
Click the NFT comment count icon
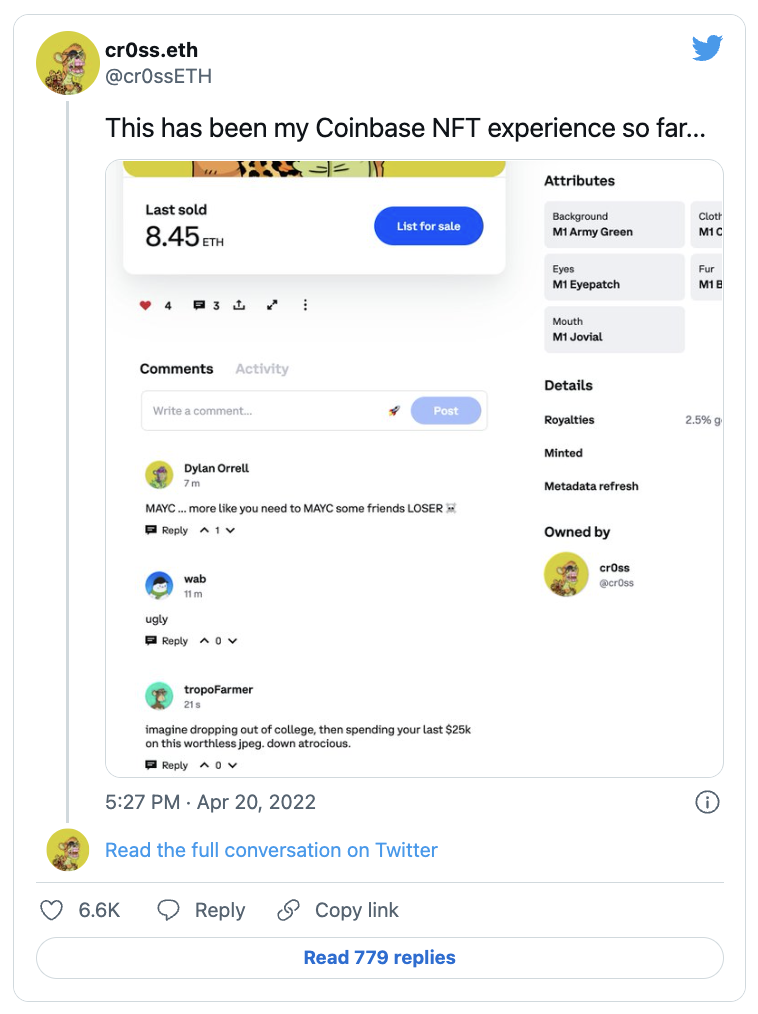[199, 305]
